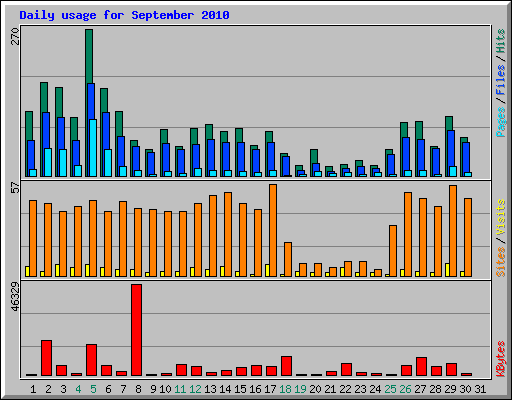Click the cyan Pages bar for day 2
This screenshot has width=512, height=400.
(x=48, y=162)
